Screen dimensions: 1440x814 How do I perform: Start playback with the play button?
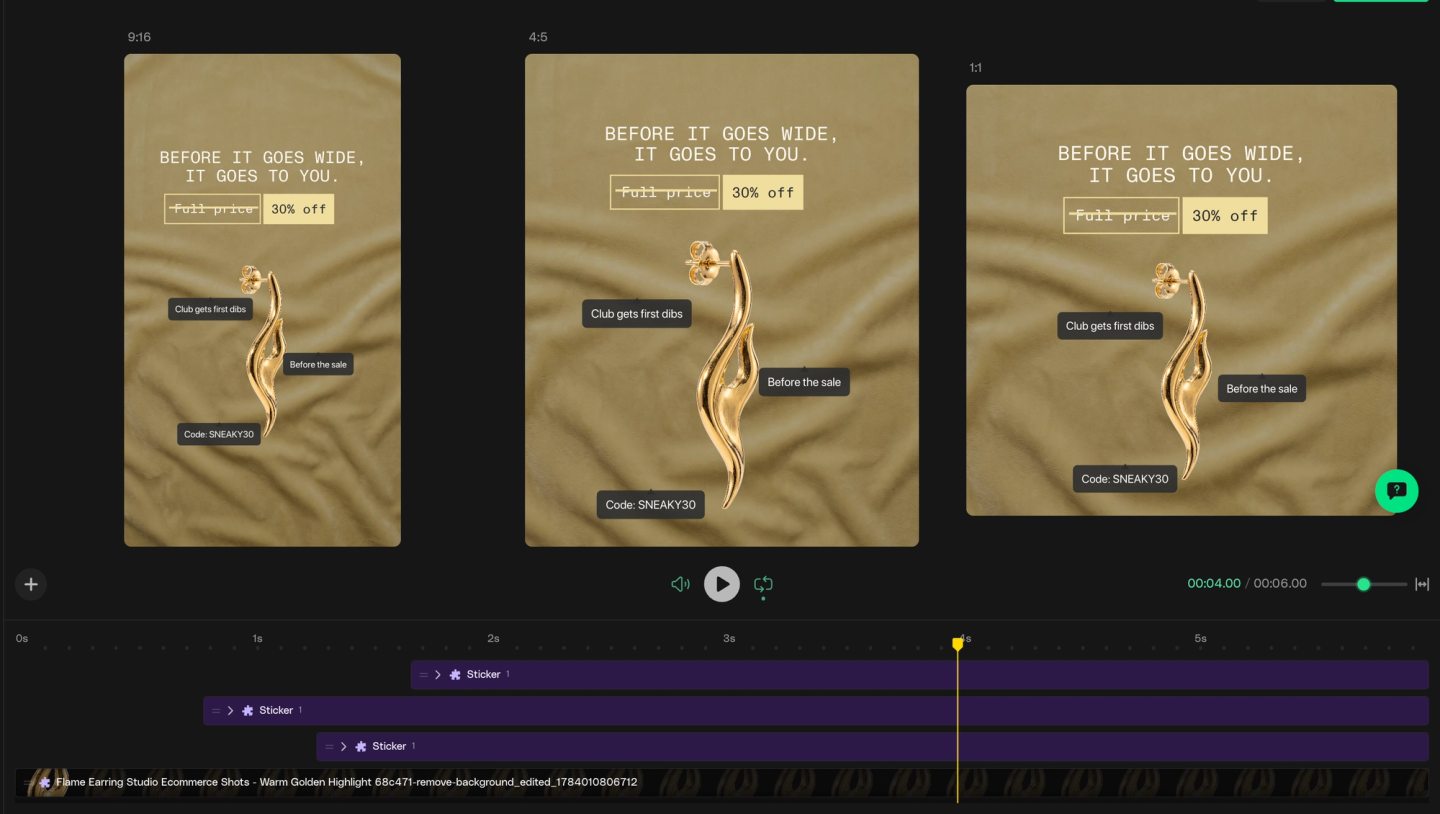coord(722,584)
